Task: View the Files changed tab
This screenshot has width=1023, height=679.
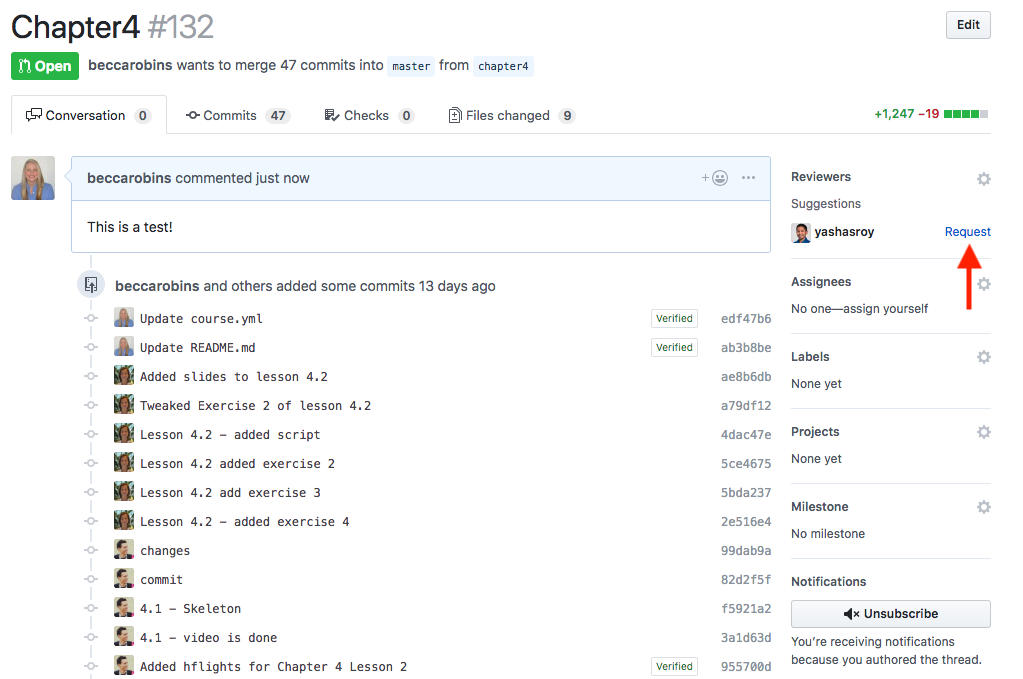Action: pyautogui.click(x=512, y=115)
